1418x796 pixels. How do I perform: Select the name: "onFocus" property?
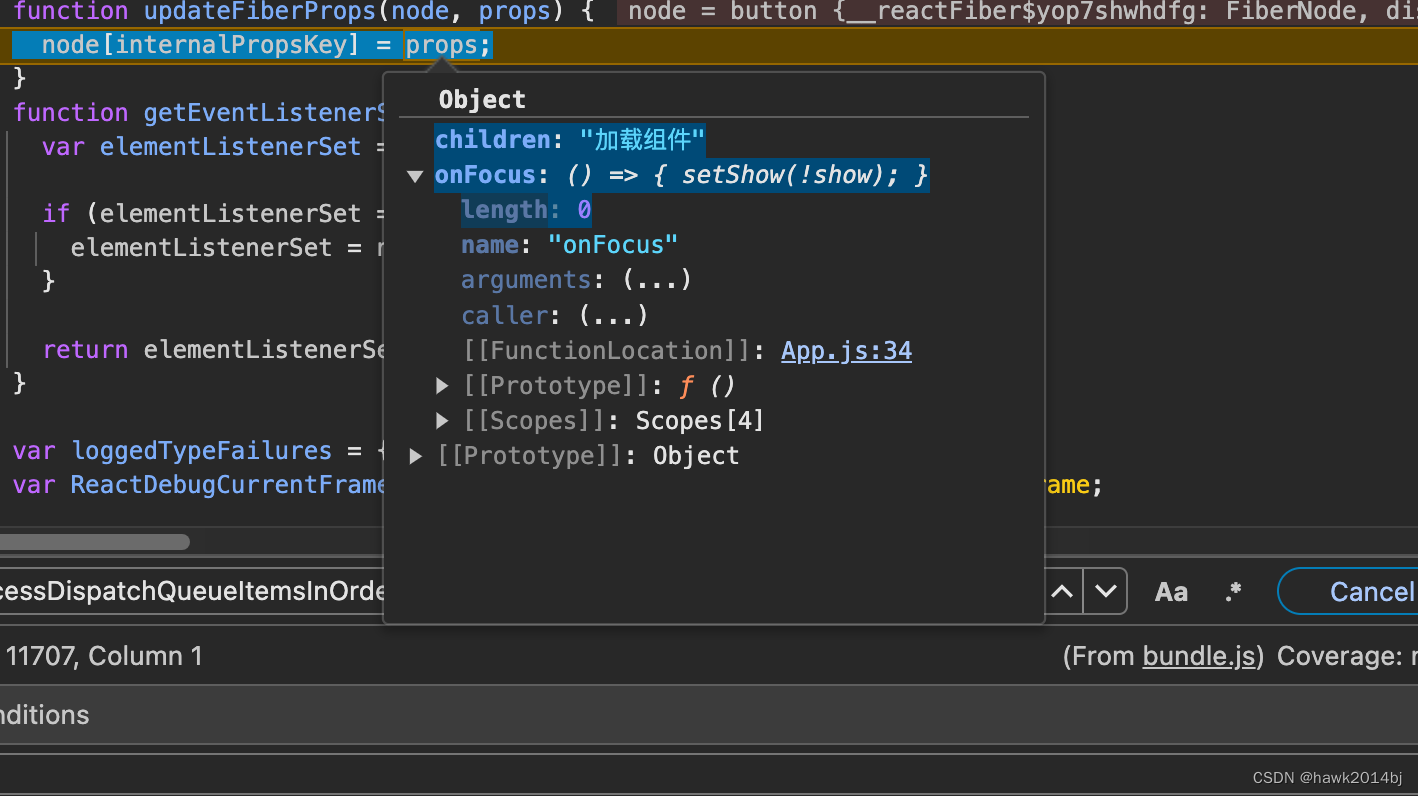(x=569, y=245)
